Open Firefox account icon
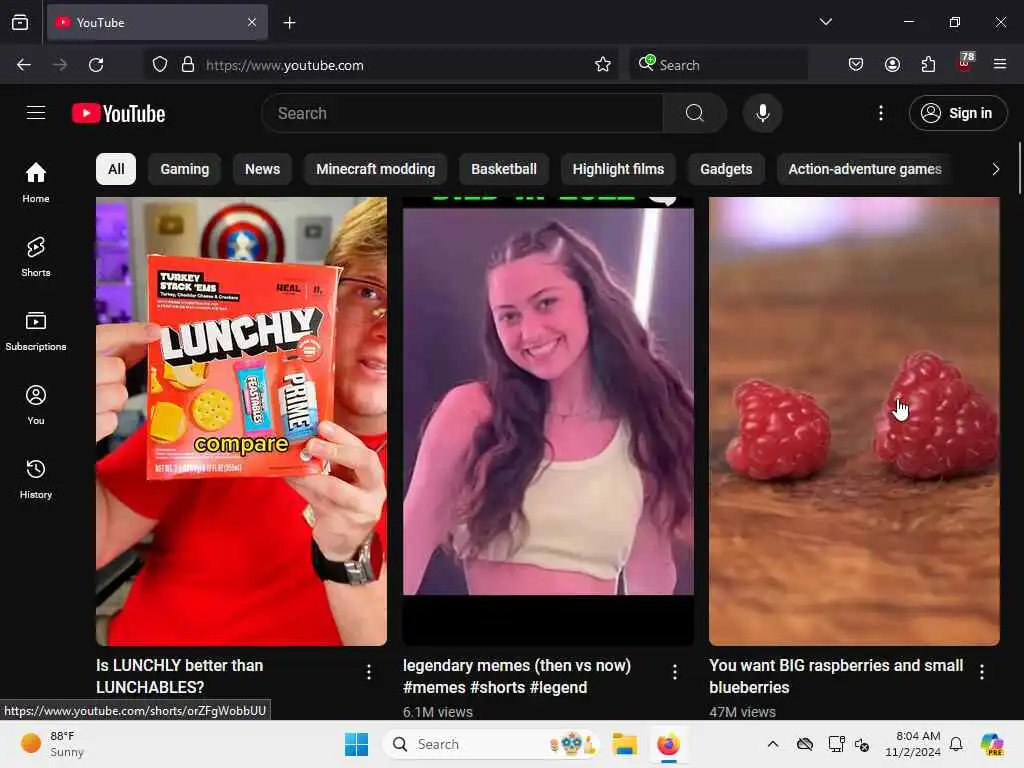 point(892,65)
